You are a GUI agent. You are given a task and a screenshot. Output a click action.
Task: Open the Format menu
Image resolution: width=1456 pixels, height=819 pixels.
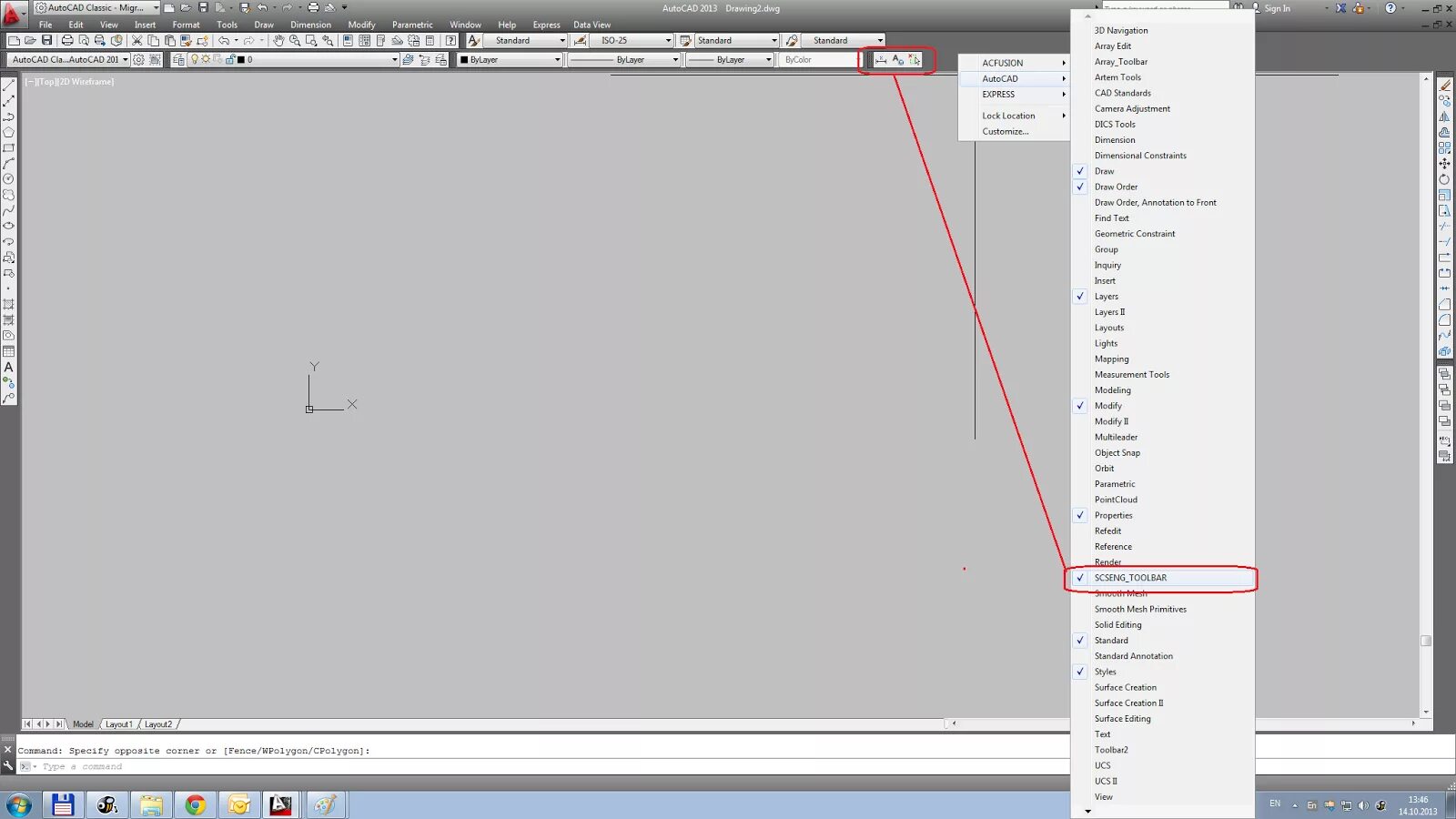186,25
